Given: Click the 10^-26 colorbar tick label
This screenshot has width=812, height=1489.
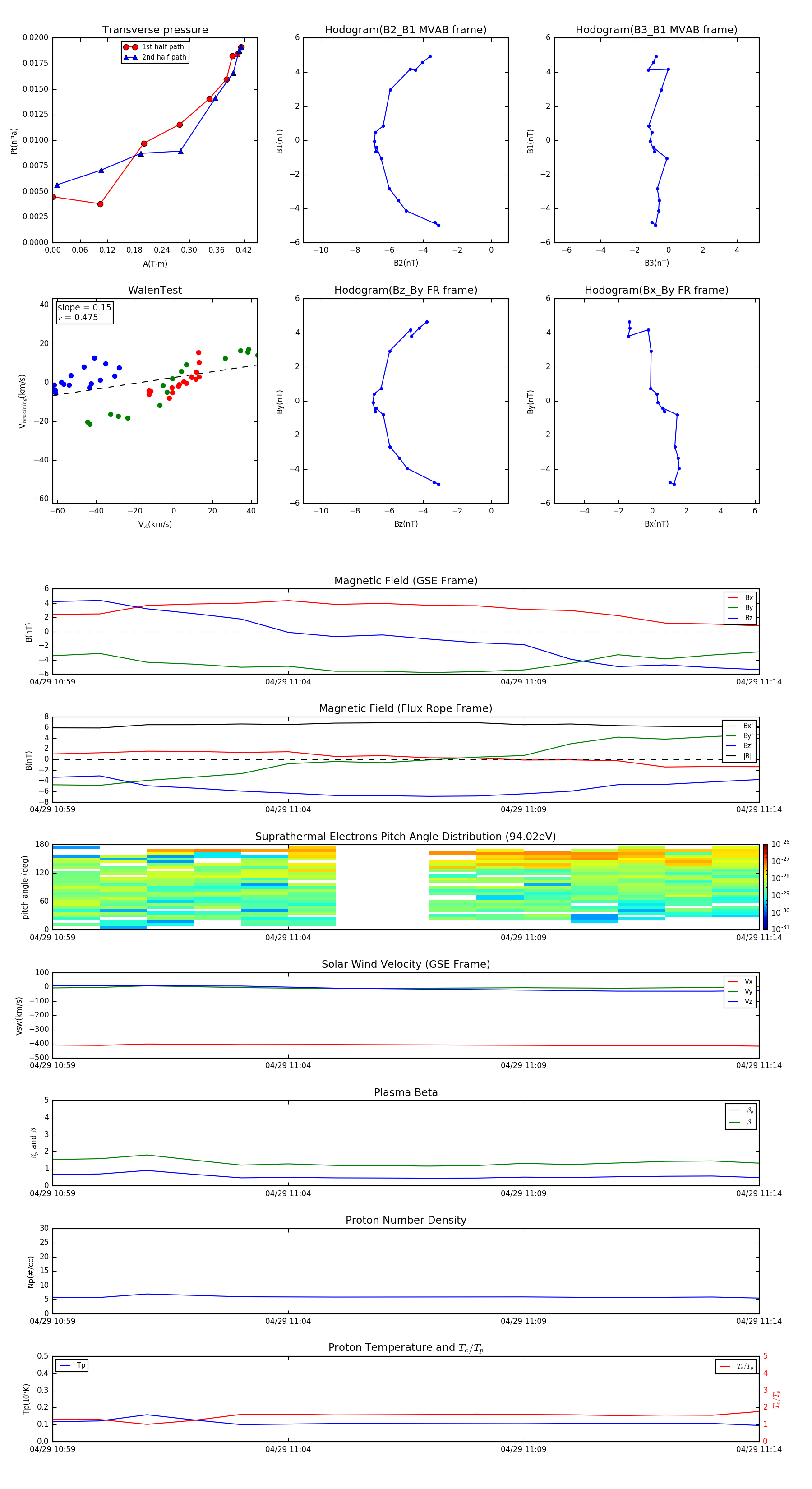Looking at the screenshot, I should (780, 844).
